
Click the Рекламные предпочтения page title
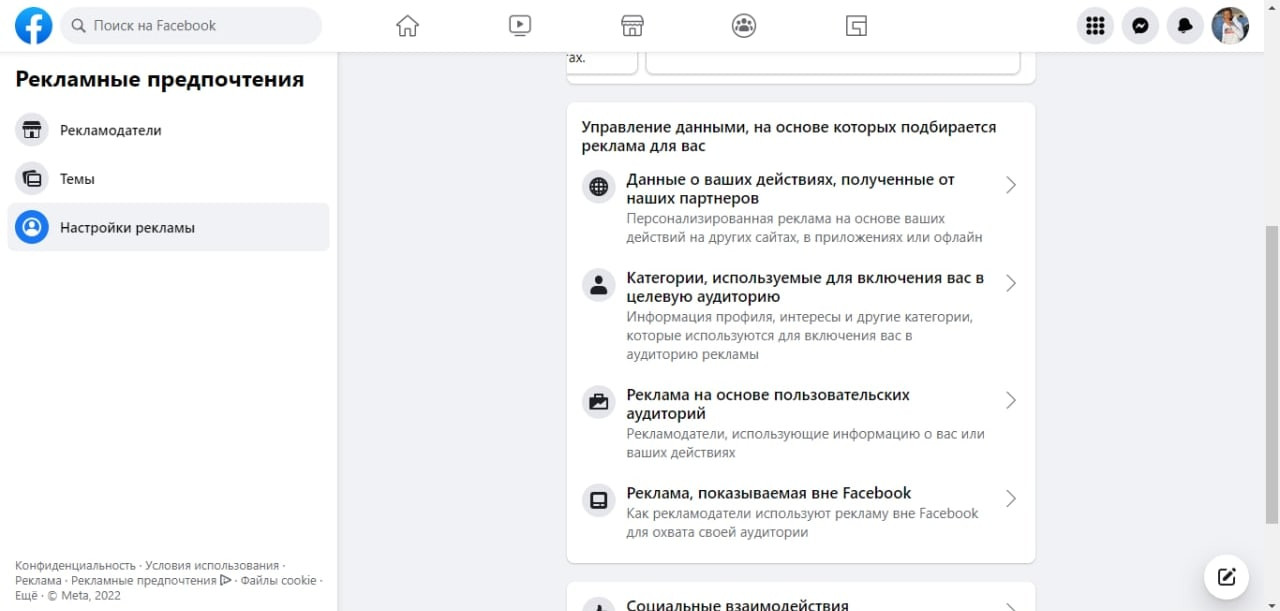tap(160, 79)
